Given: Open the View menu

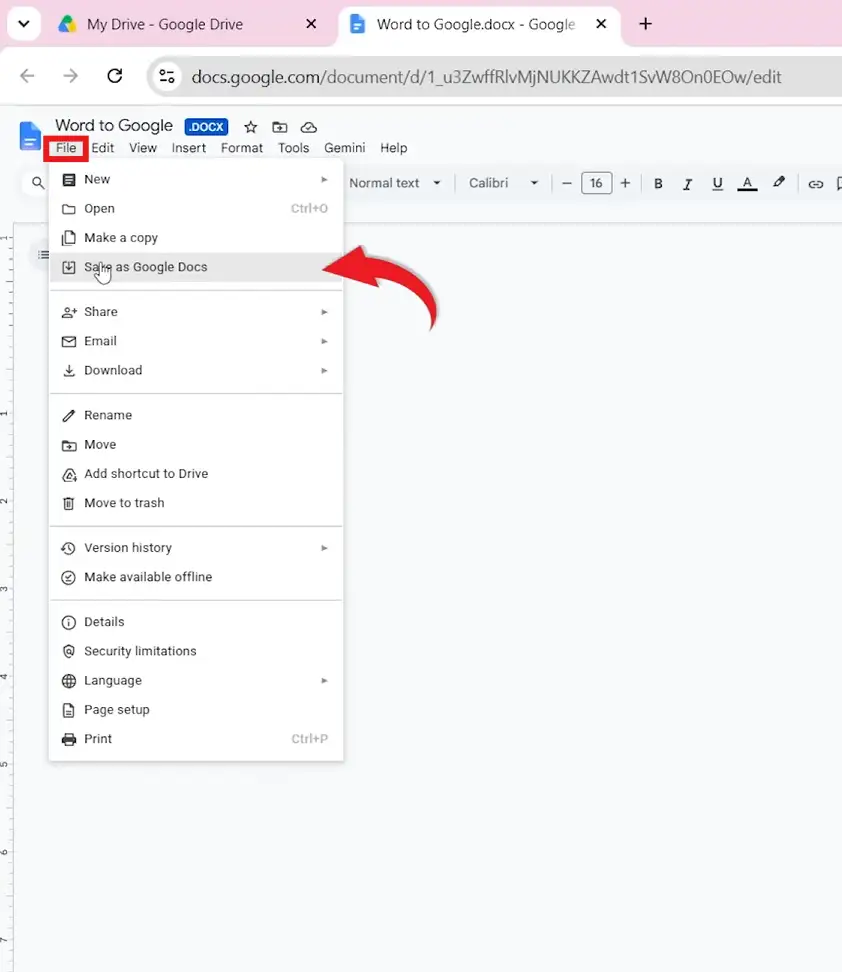Looking at the screenshot, I should (x=143, y=148).
